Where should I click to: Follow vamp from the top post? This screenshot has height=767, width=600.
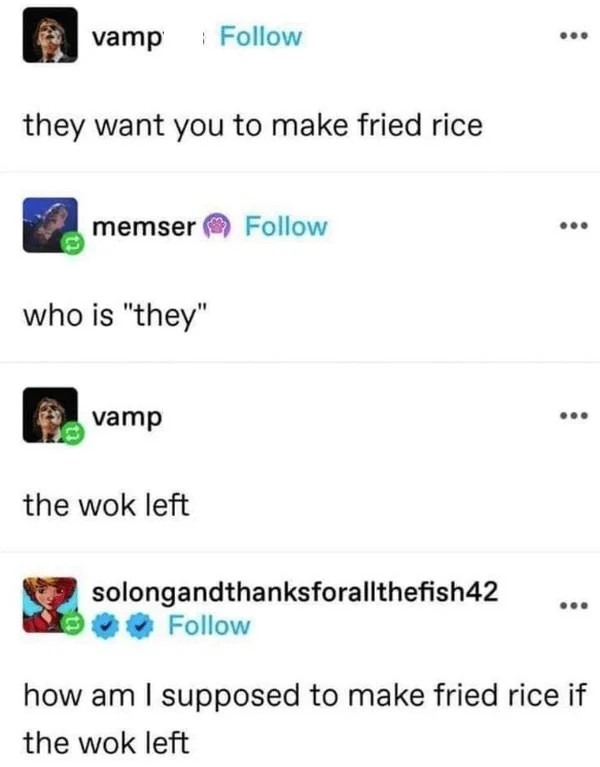point(261,37)
